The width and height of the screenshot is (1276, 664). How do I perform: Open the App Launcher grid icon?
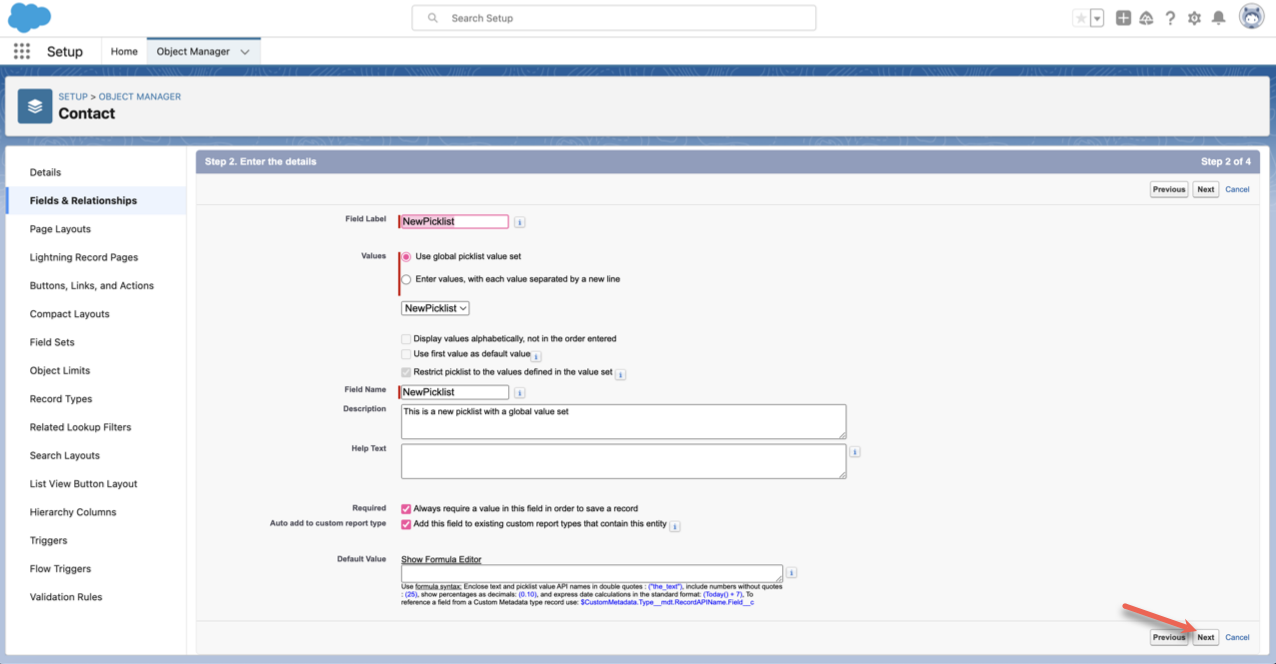(x=22, y=51)
